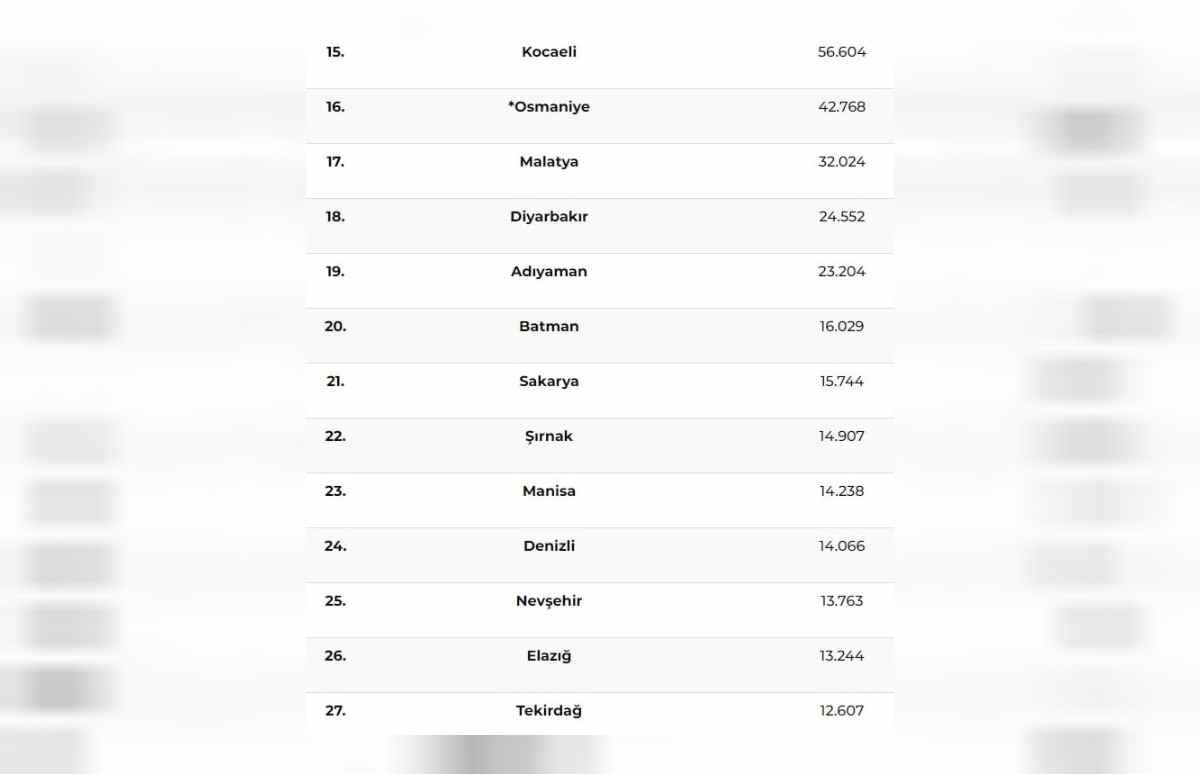Viewport: 1200px width, 774px height.
Task: Click the *Osmaniye city label
Action: click(x=549, y=107)
